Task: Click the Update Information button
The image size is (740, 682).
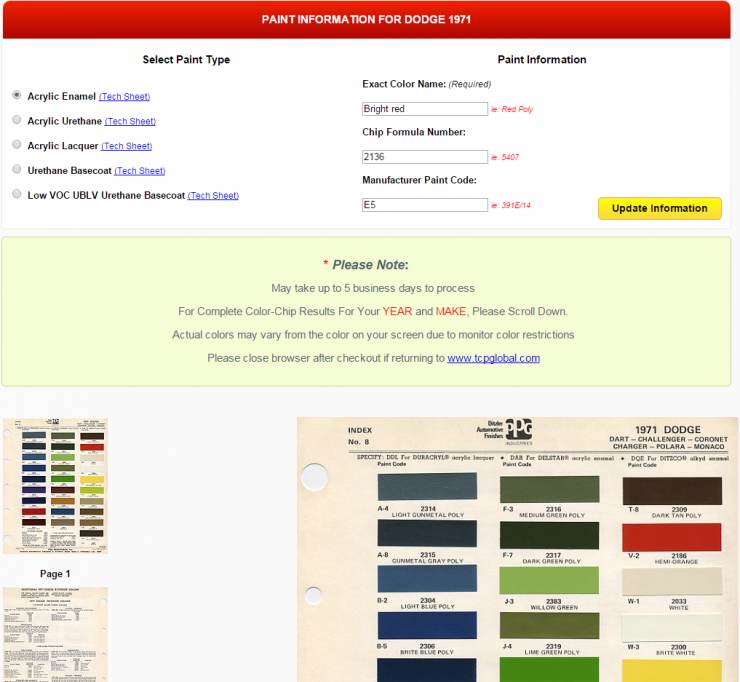Action: pyautogui.click(x=660, y=209)
